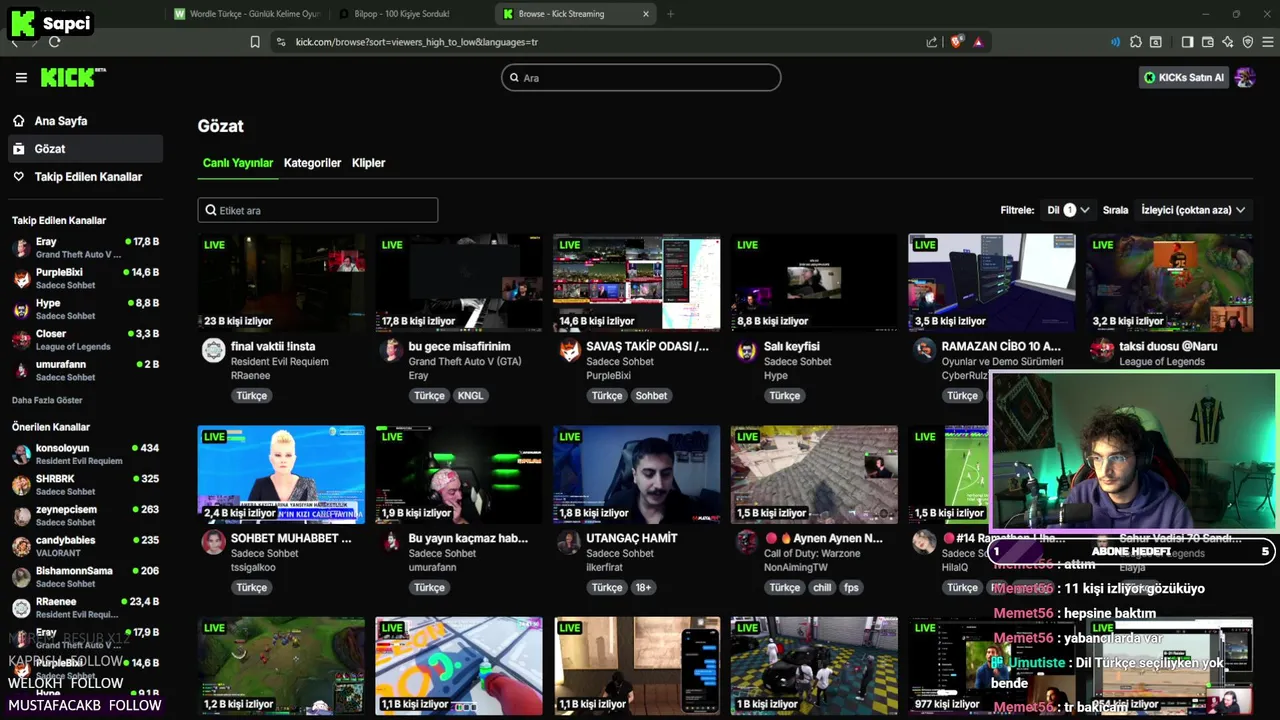This screenshot has height=720, width=1280.
Task: Click the Etiket ara tag search field
Action: click(318, 210)
